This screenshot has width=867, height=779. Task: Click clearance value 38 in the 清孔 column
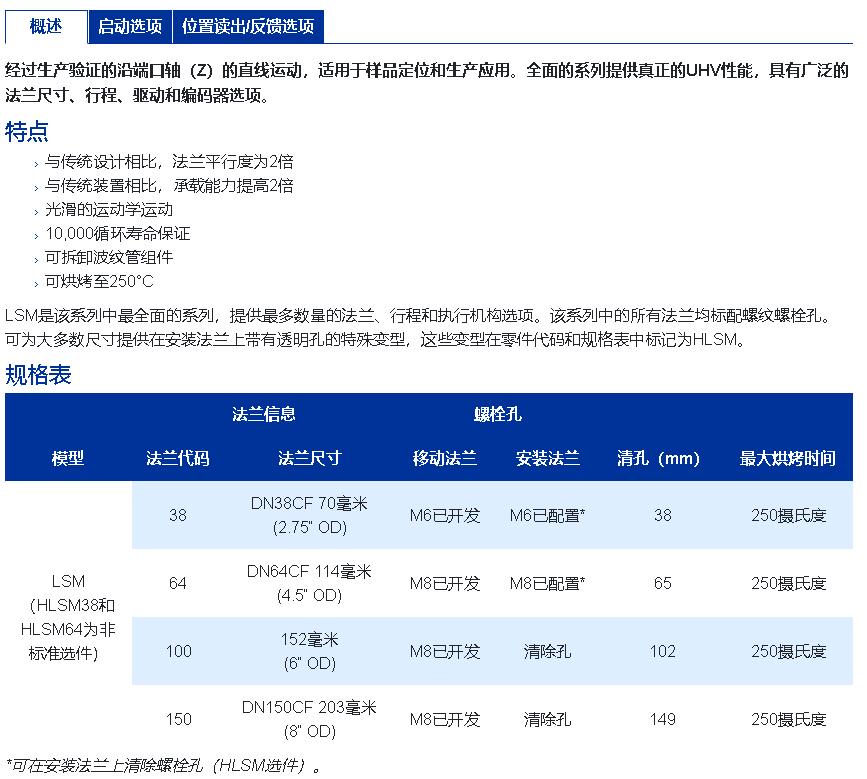(x=662, y=515)
